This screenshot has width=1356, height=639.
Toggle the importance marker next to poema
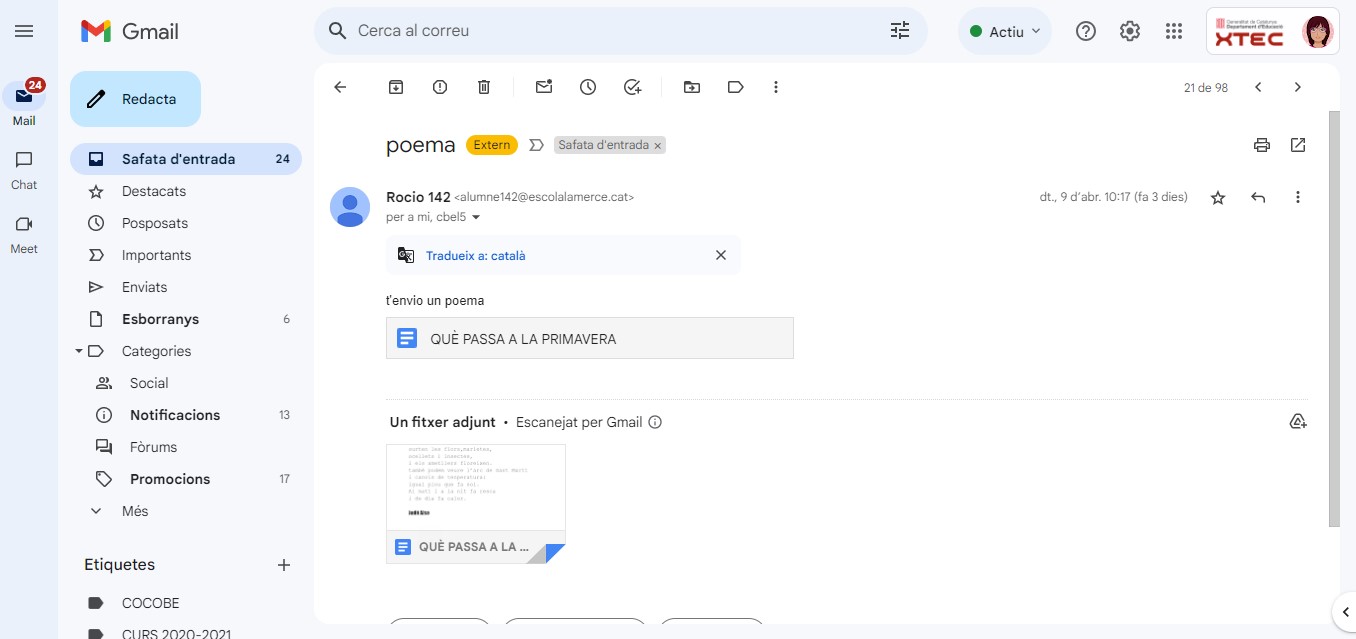tap(536, 145)
